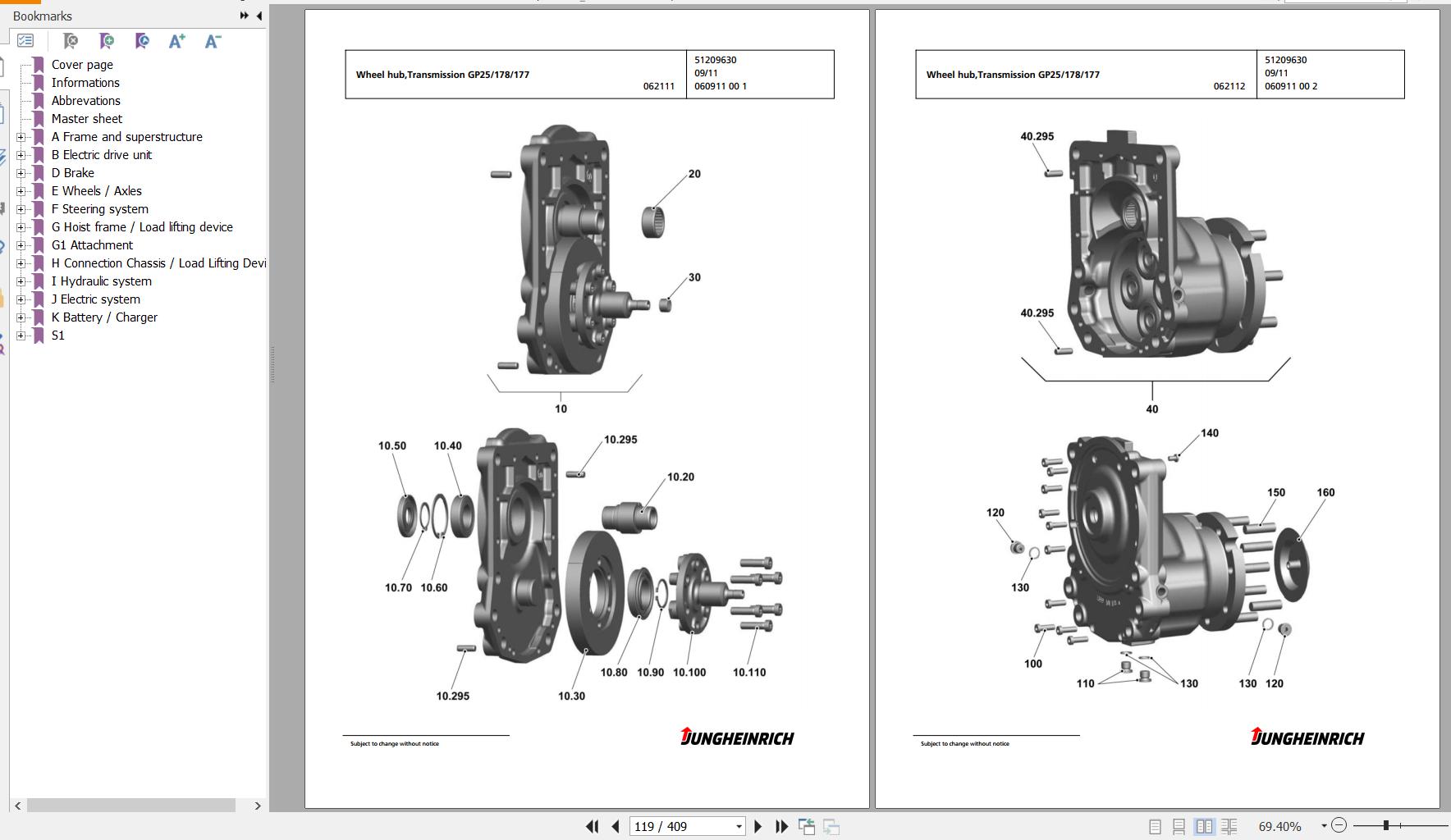This screenshot has height=840, width=1451.
Task: Expand the A Frame and superstructure bookmark
Action: [21, 137]
